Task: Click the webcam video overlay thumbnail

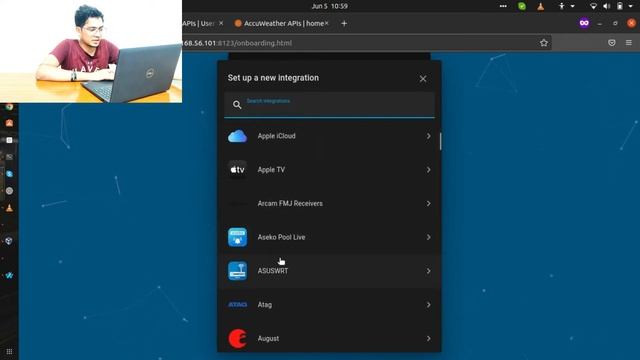Action: click(x=91, y=51)
